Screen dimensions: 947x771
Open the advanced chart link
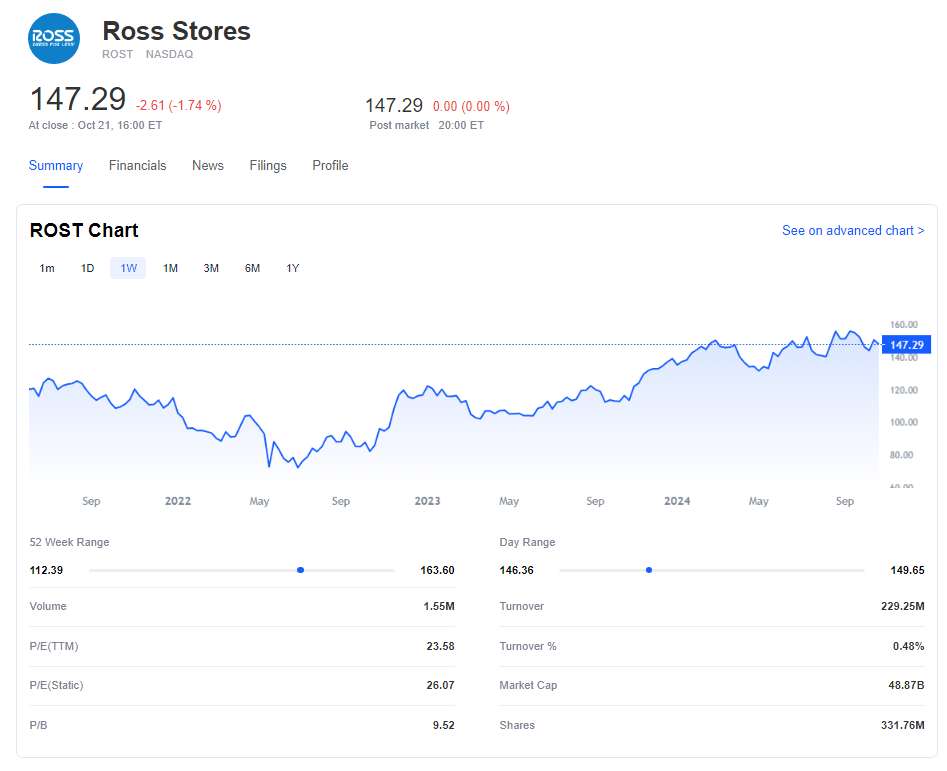click(852, 231)
